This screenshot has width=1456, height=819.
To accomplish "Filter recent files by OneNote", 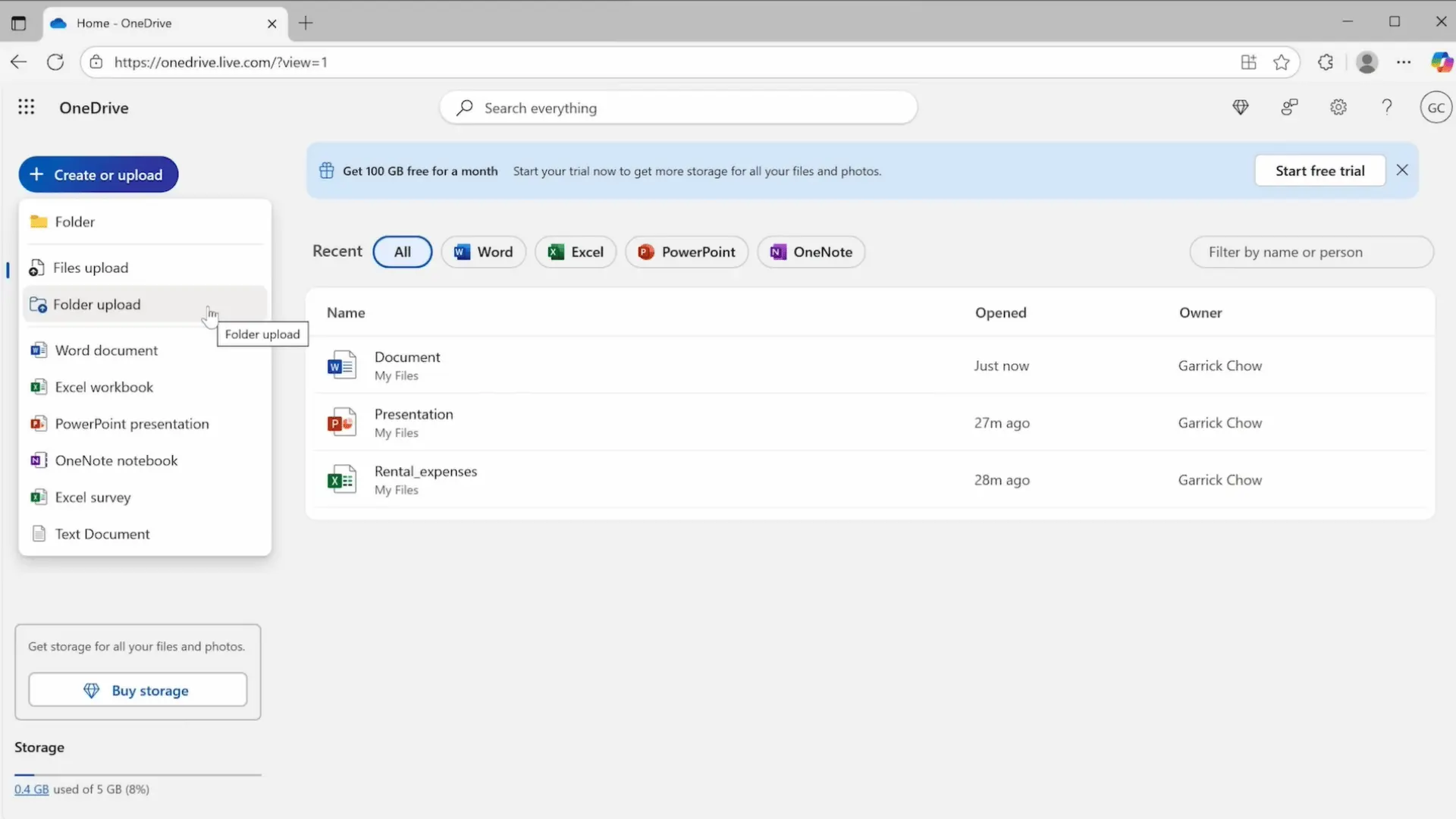I will (811, 252).
